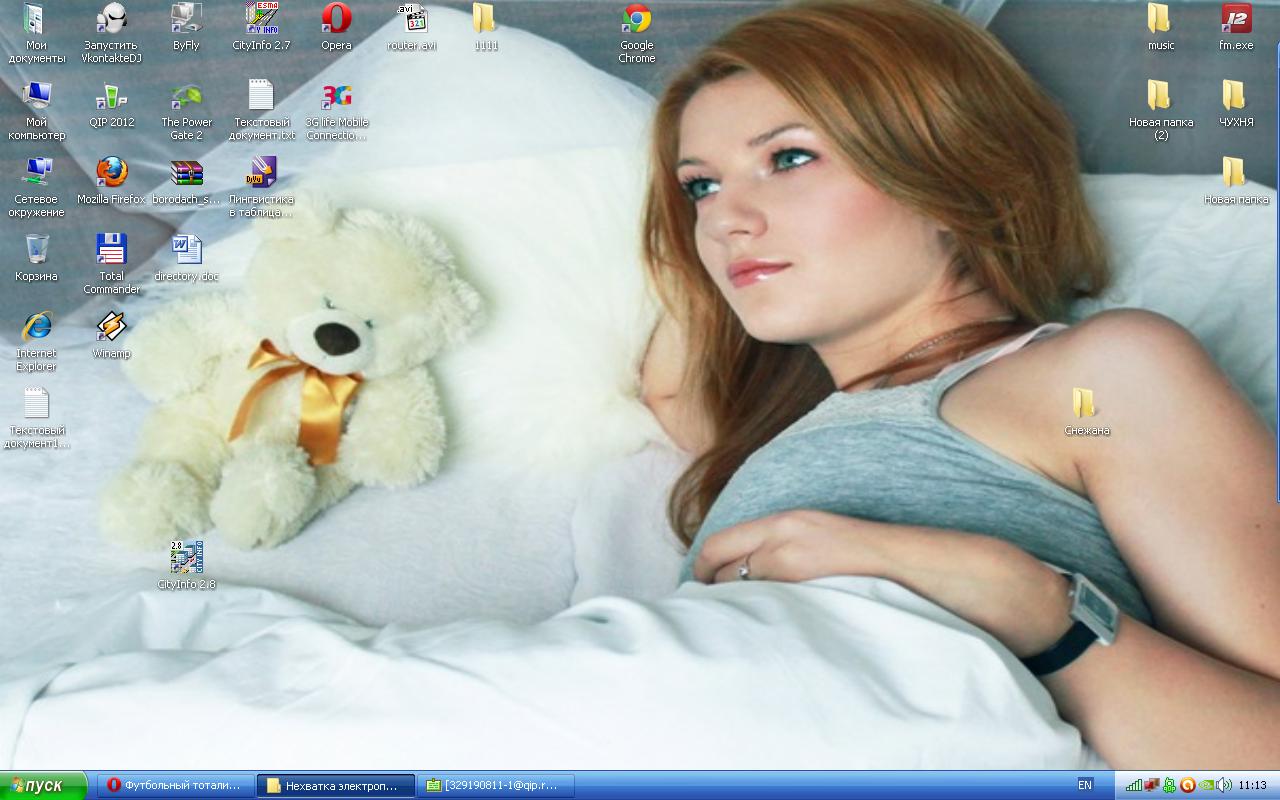Viewport: 1280px width, 800px height.
Task: Click the QIP 2012 messenger icon
Action: click(x=111, y=97)
